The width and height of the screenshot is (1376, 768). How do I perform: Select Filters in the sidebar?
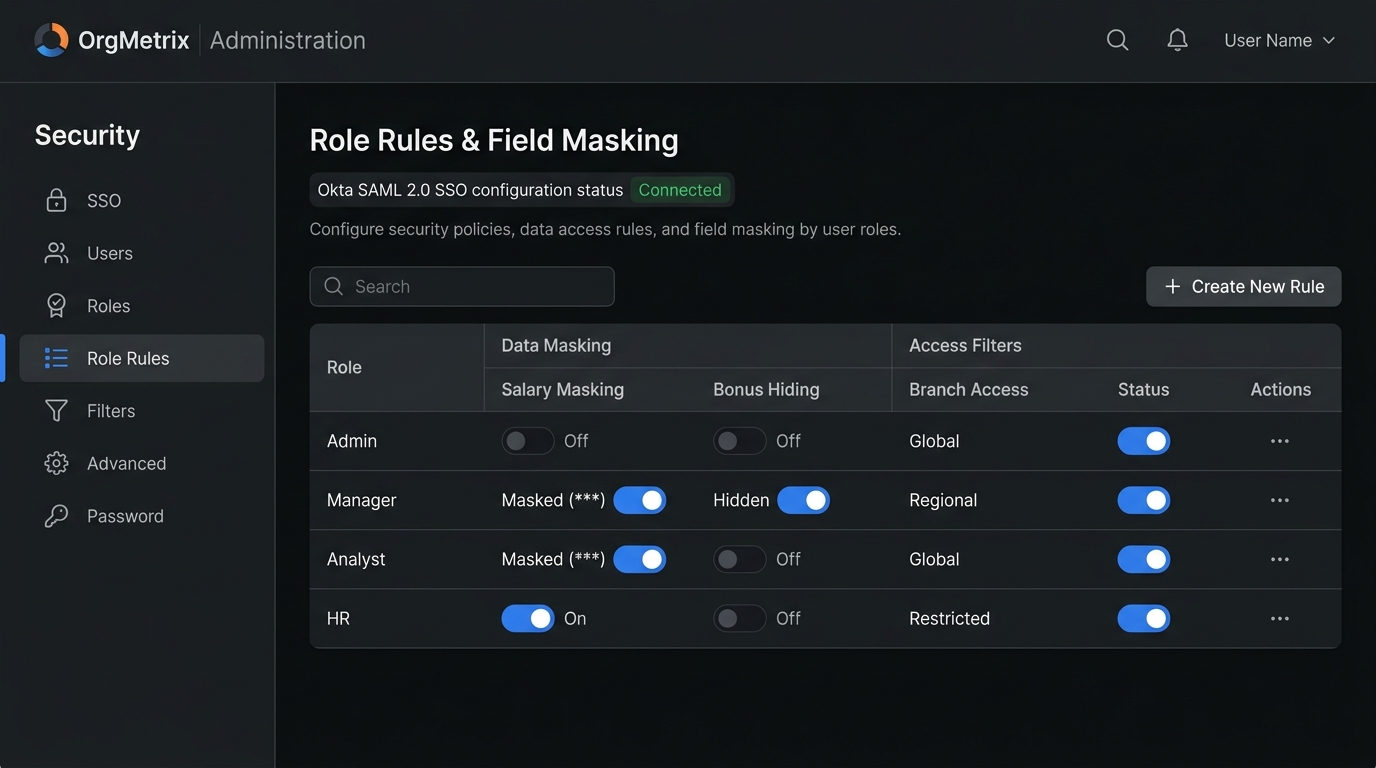pyautogui.click(x=142, y=411)
